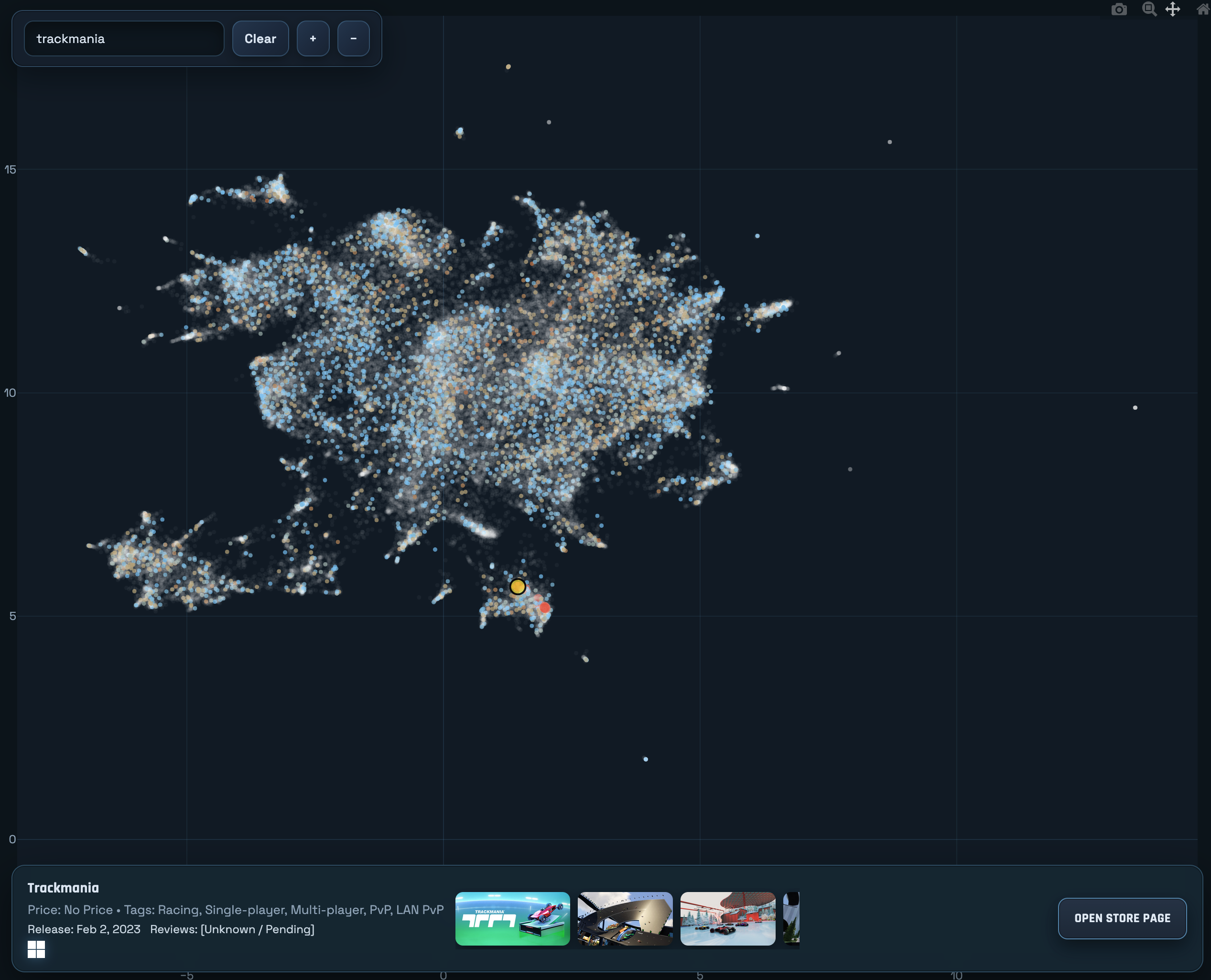Click the Clear search button

pos(260,39)
